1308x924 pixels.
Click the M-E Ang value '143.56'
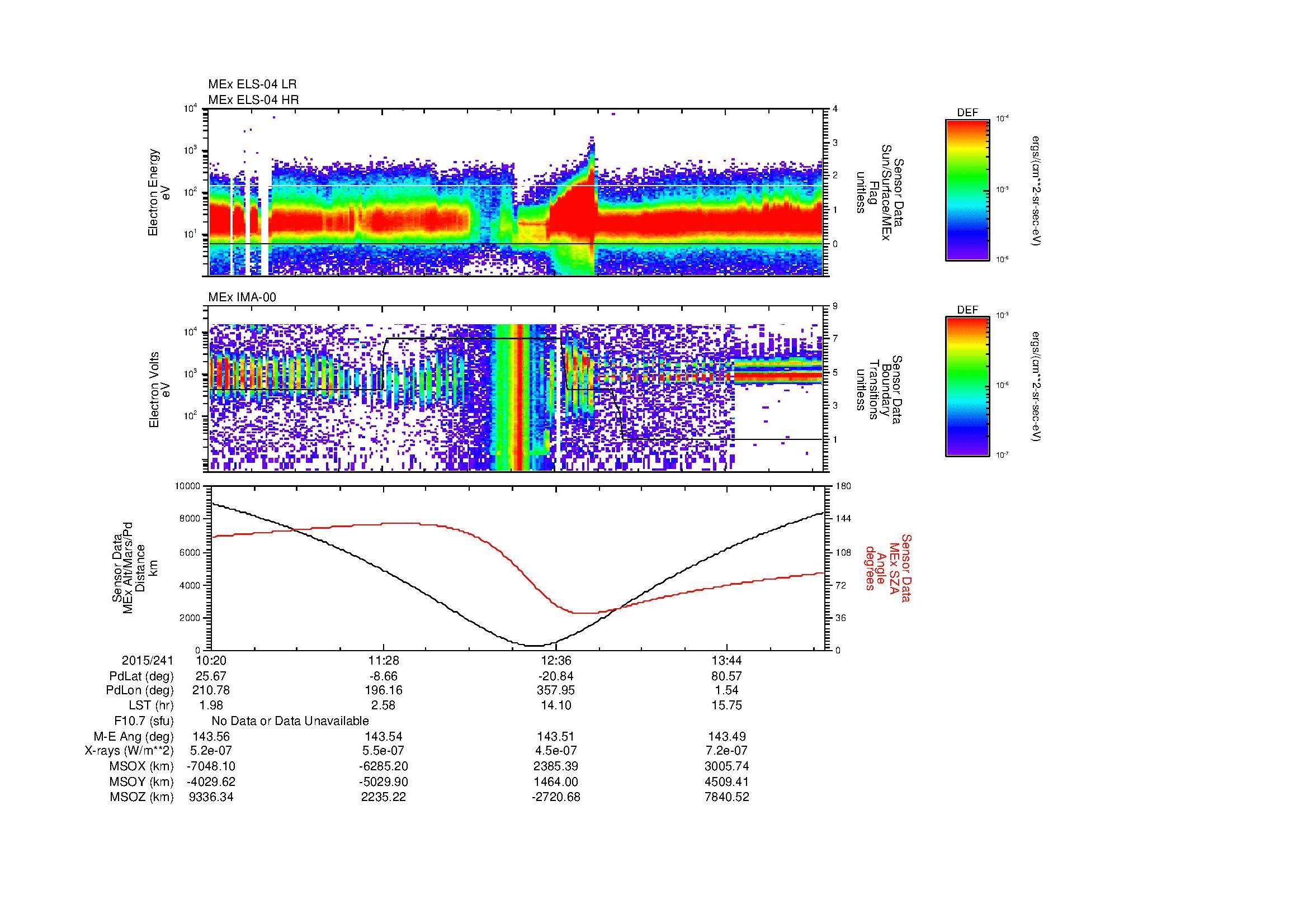[211, 736]
